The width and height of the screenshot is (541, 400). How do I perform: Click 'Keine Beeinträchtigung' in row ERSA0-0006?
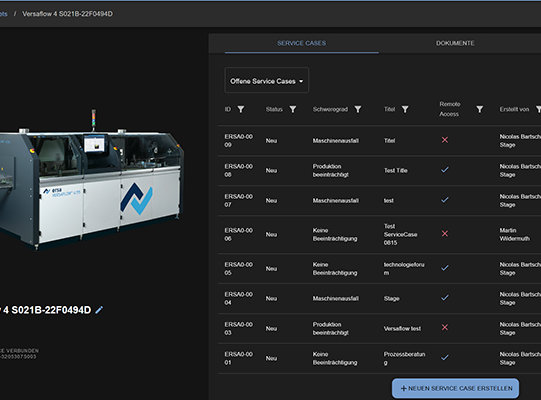[x=335, y=234]
